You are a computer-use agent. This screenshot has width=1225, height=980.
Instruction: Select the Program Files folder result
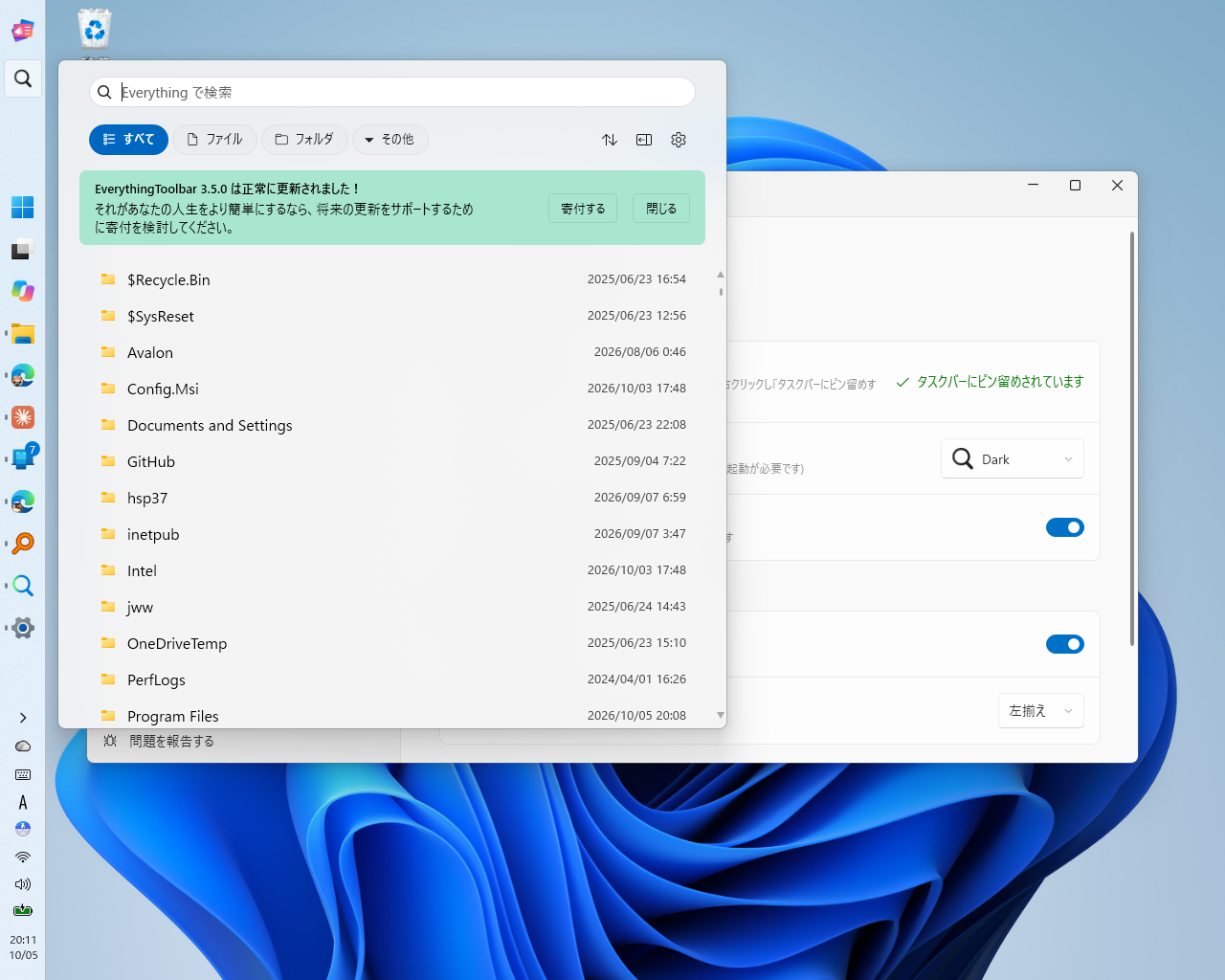coord(392,716)
